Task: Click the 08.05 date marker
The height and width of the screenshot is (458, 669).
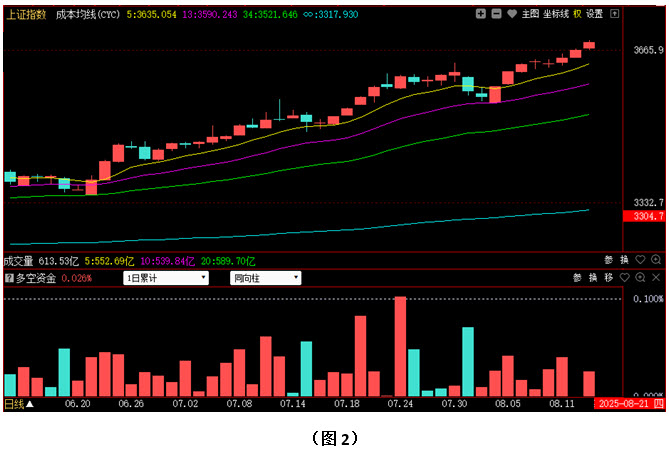Action: coord(508,403)
